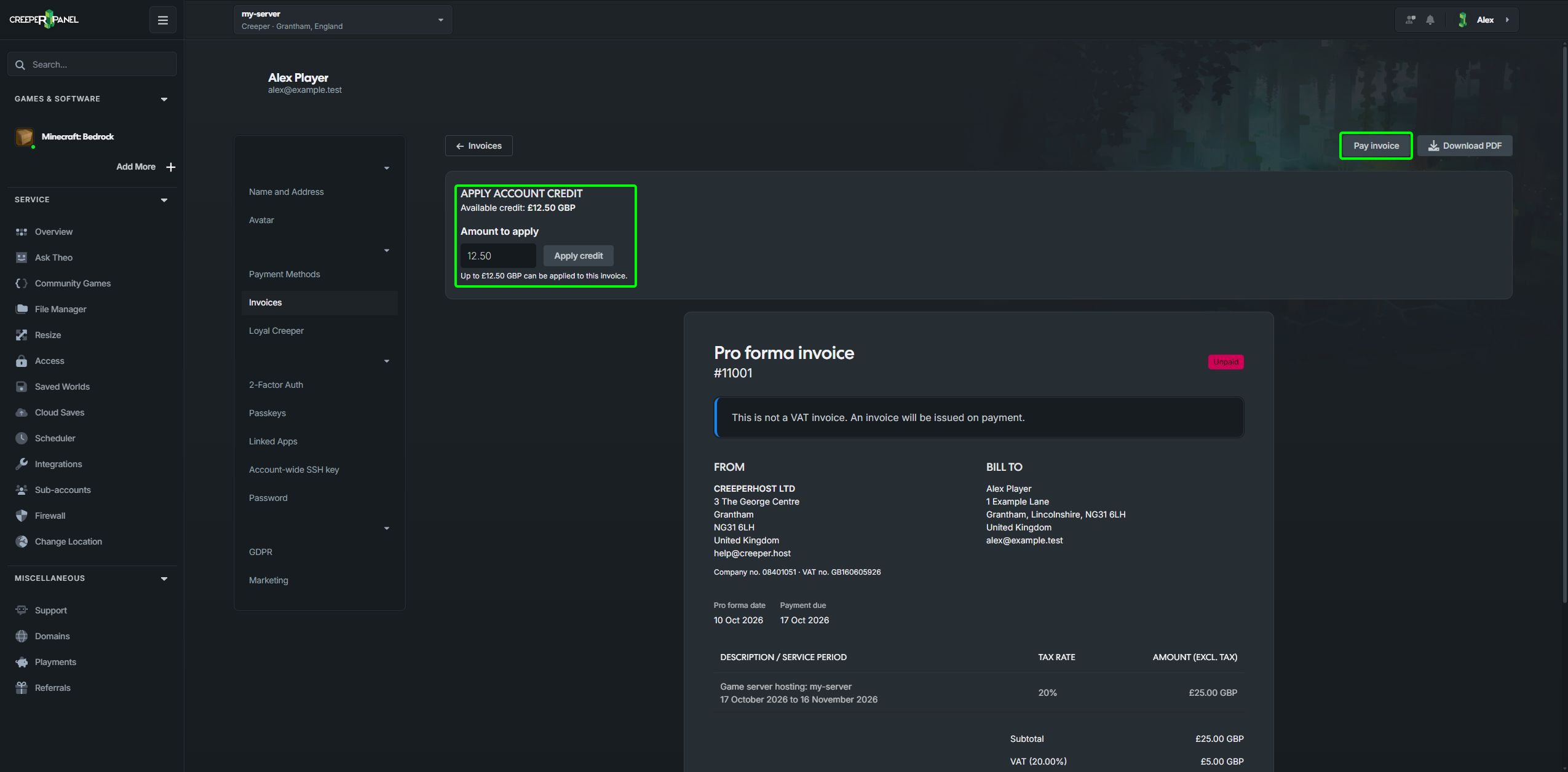Open the Alex account menu

coord(1484,20)
